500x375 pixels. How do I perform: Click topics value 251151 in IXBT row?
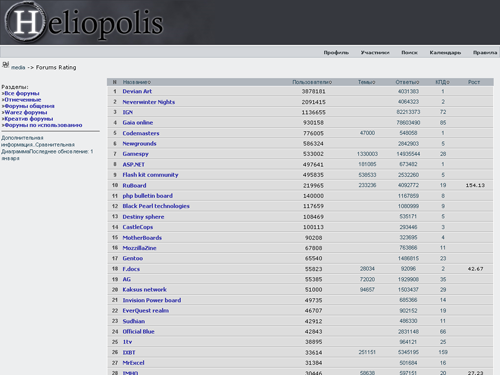tap(367, 353)
